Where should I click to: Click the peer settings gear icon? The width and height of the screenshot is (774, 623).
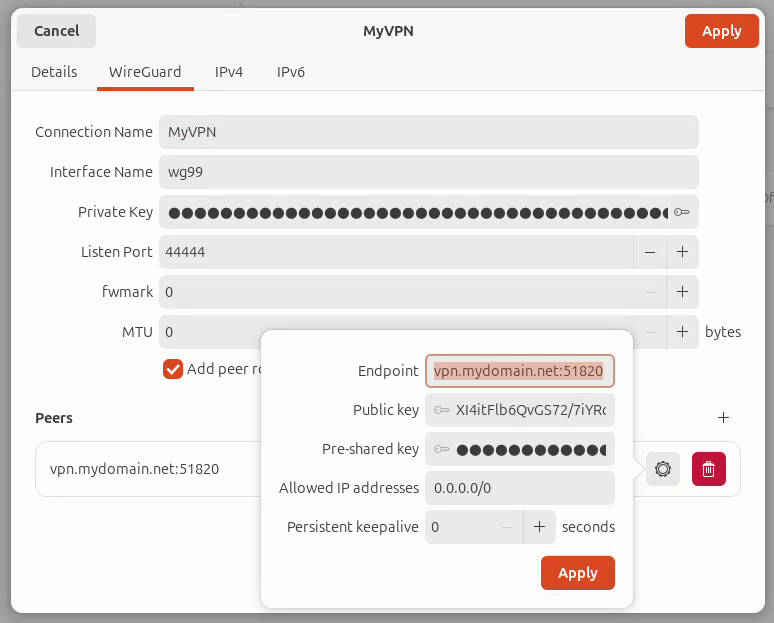pos(663,469)
